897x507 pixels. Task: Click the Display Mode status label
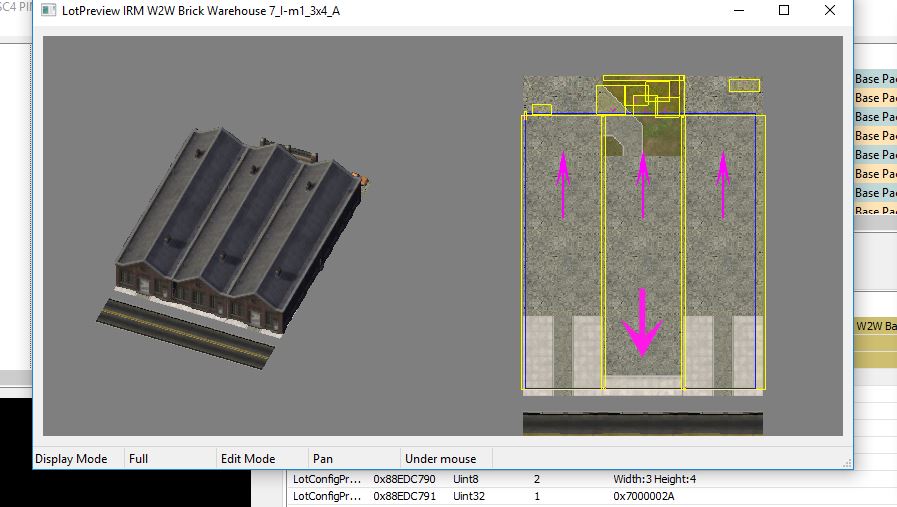pos(71,459)
